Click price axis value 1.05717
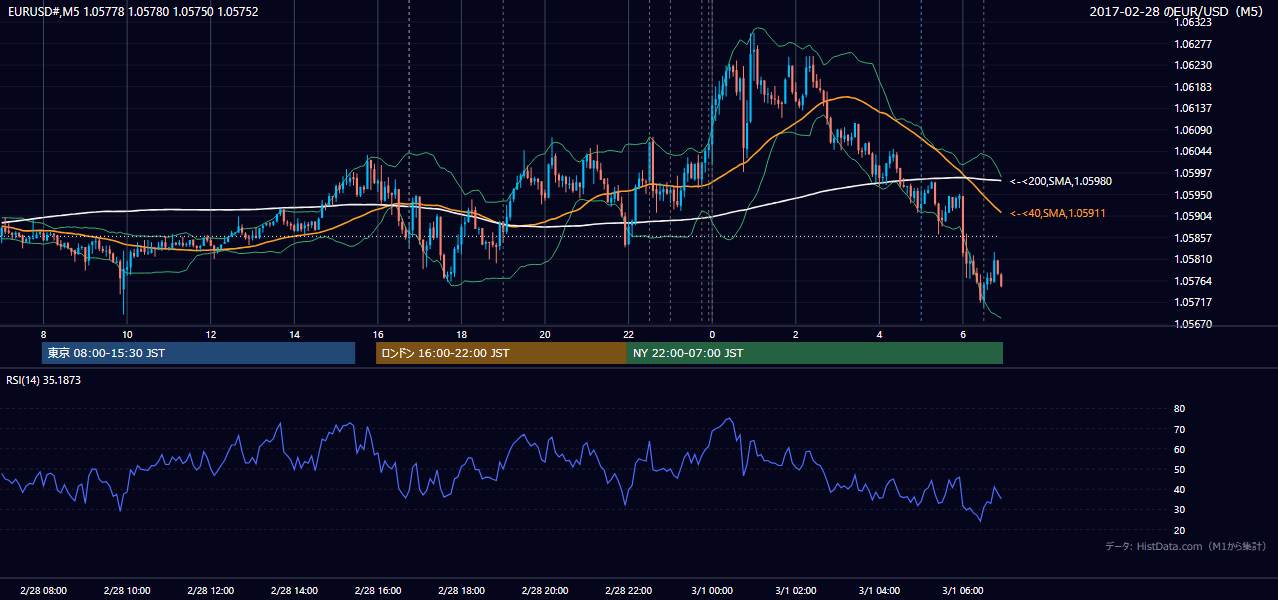 [1193, 302]
